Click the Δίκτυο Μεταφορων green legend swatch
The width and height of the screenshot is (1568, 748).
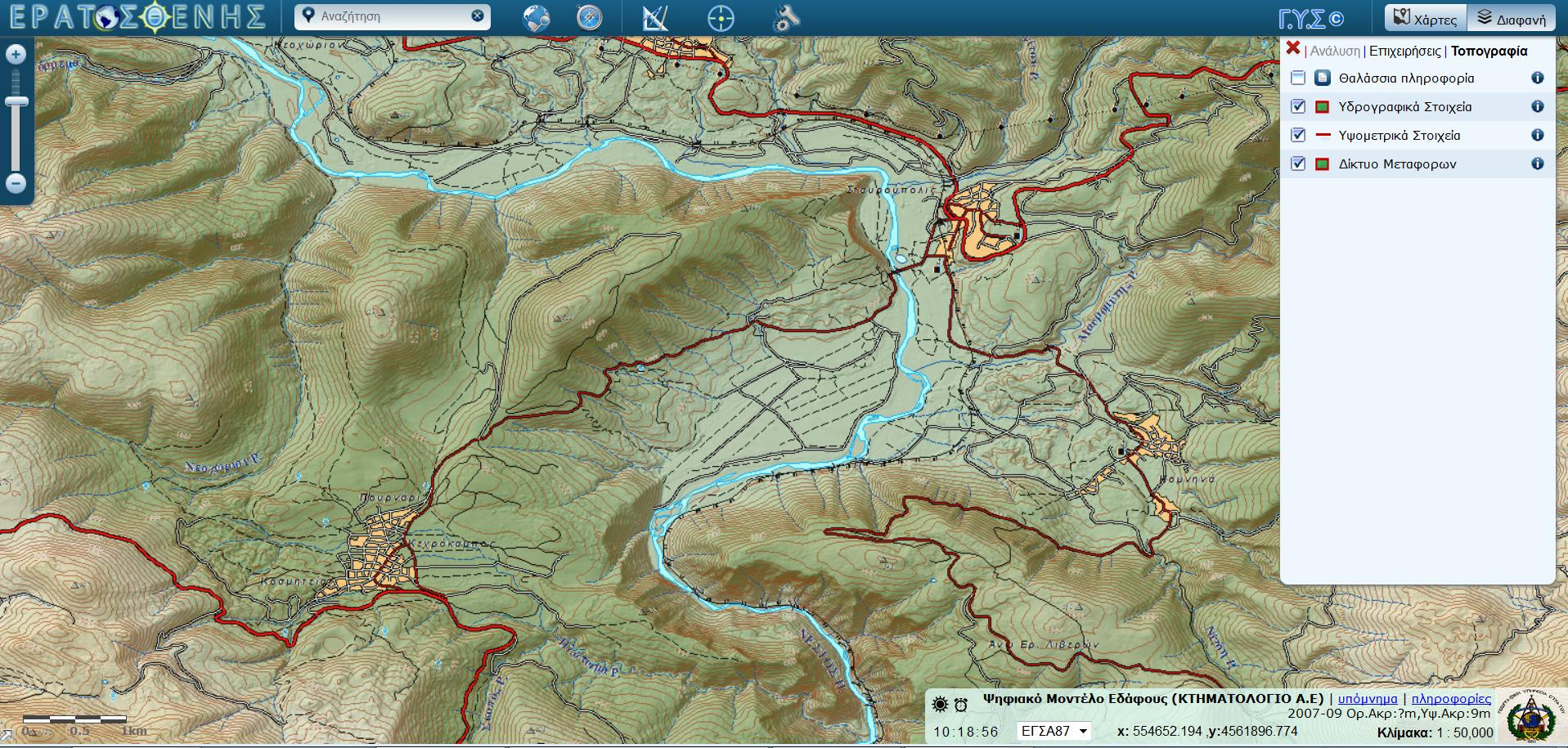click(x=1322, y=164)
